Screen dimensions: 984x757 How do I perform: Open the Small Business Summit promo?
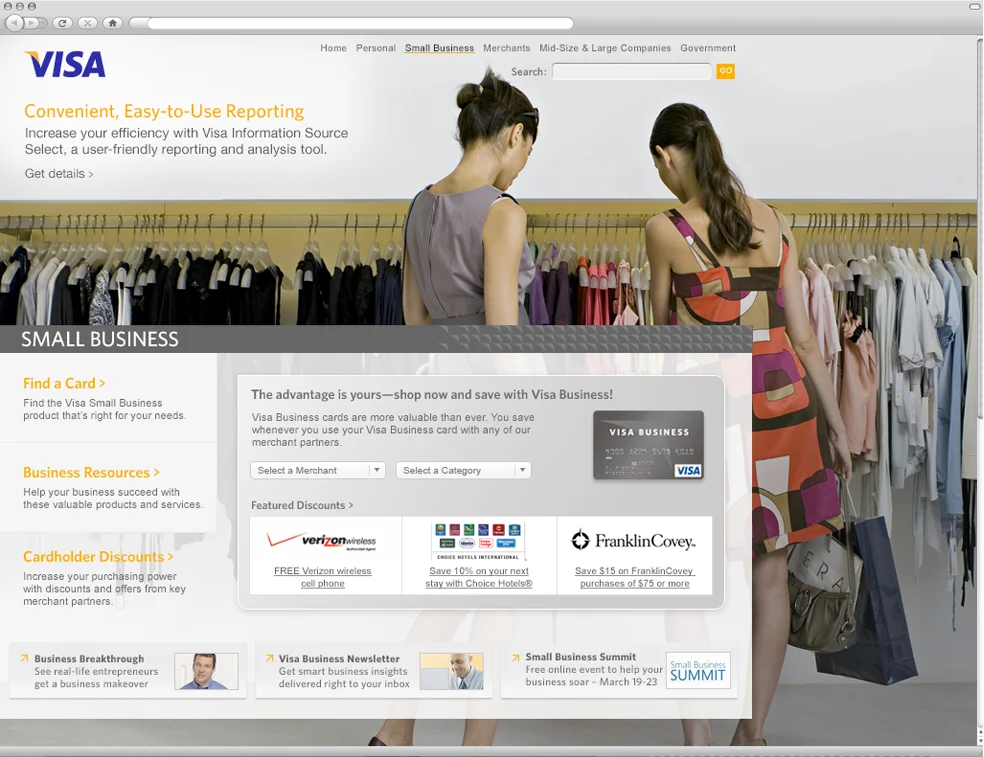619,670
